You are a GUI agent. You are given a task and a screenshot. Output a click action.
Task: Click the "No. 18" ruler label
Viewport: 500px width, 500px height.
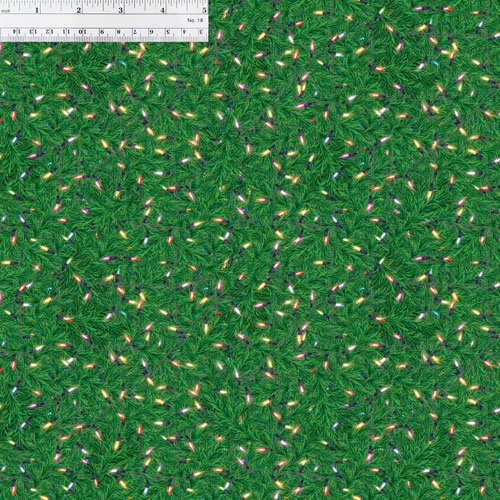tap(195, 20)
